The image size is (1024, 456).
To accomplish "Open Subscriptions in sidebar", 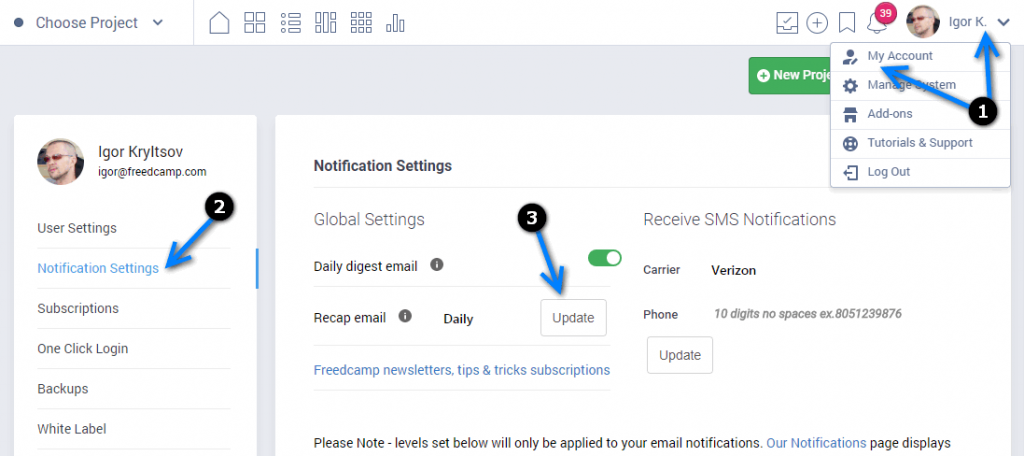I will 78,308.
